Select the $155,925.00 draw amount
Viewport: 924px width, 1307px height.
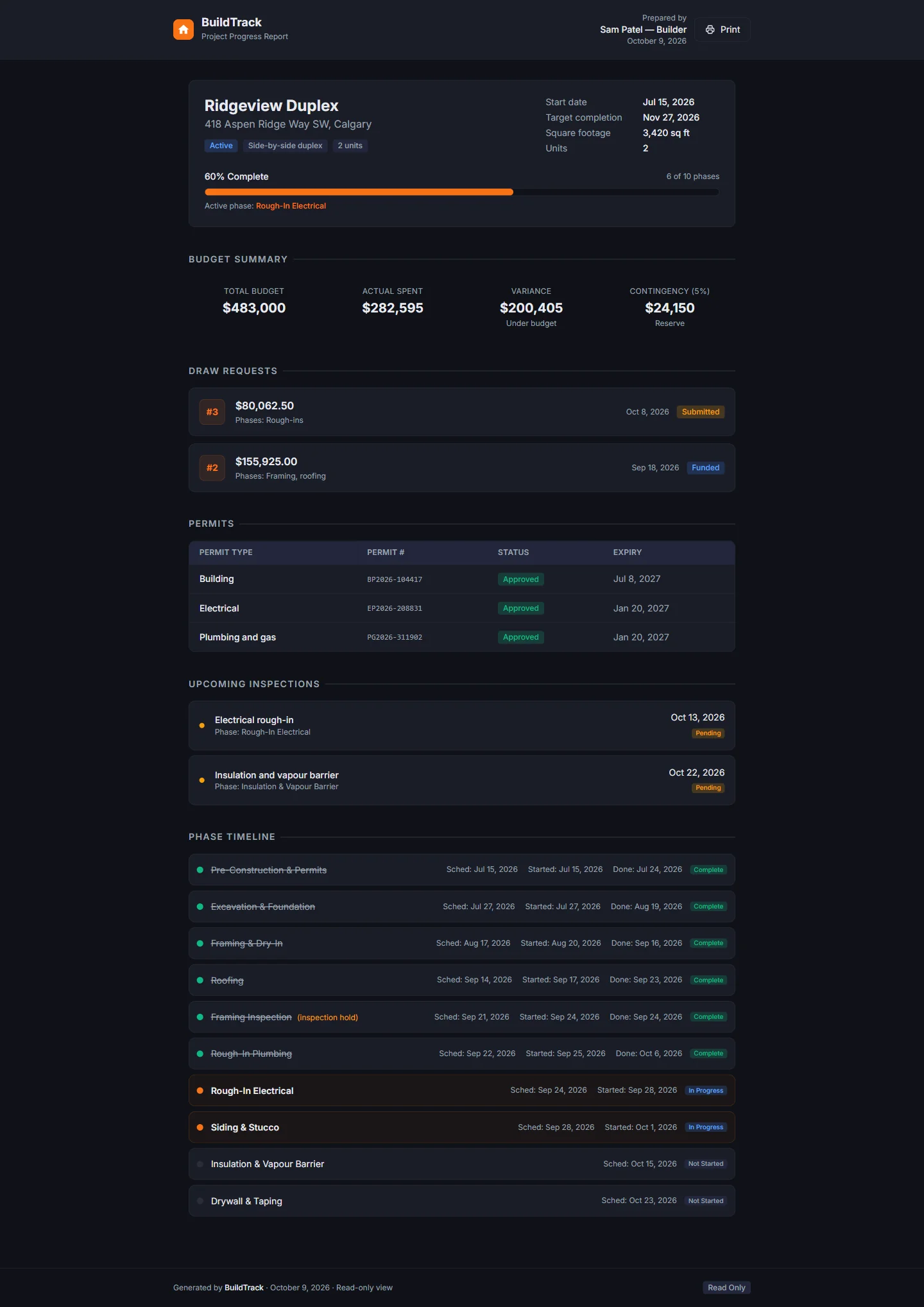point(266,461)
